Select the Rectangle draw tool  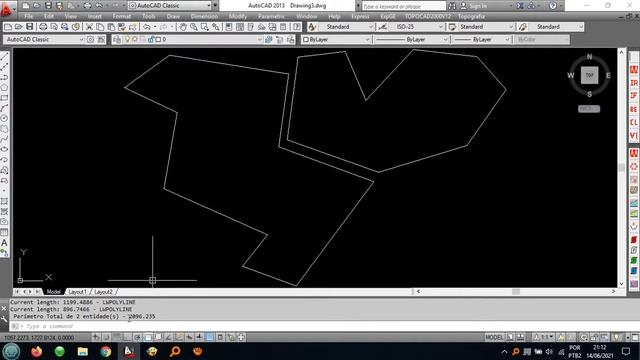tap(4, 98)
